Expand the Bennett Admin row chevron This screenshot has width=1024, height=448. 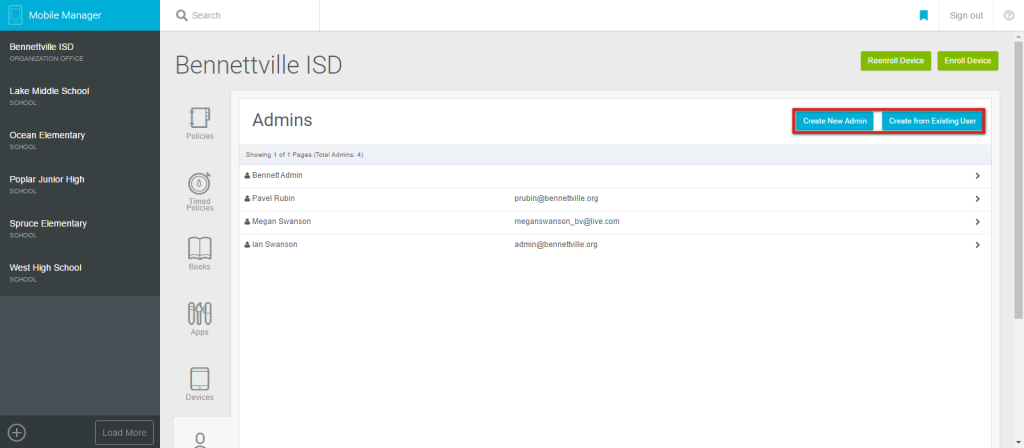[978, 176]
